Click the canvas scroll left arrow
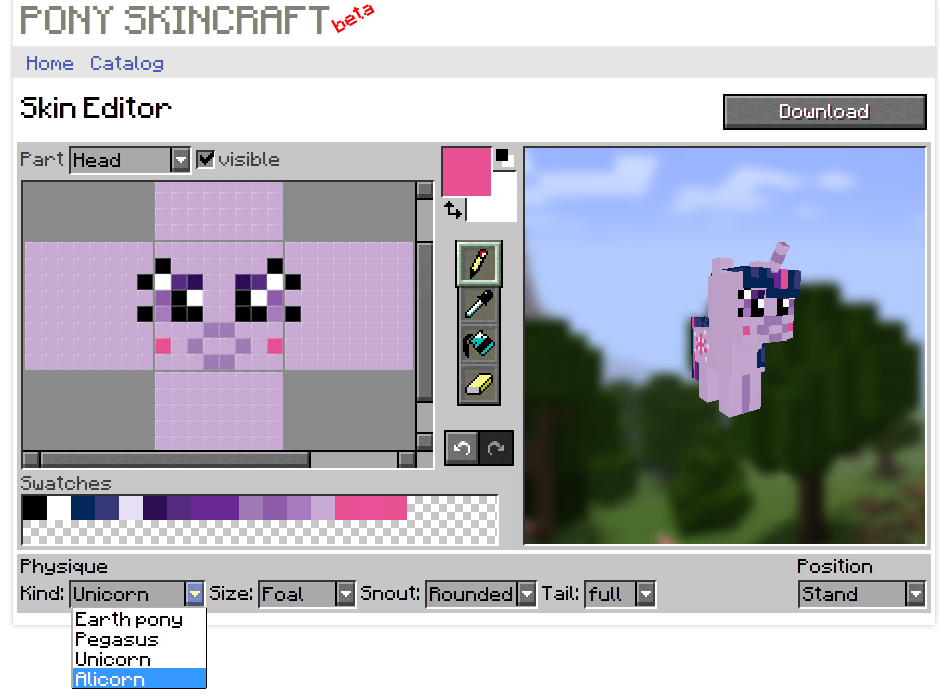947x696 pixels. point(31,460)
